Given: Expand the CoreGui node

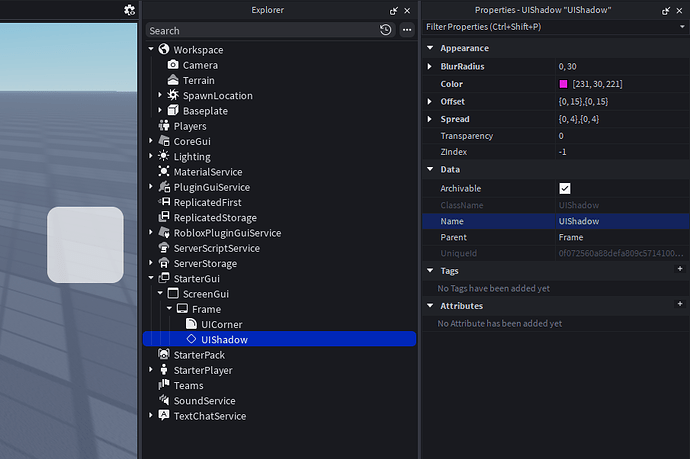Looking at the screenshot, I should pos(151,140).
